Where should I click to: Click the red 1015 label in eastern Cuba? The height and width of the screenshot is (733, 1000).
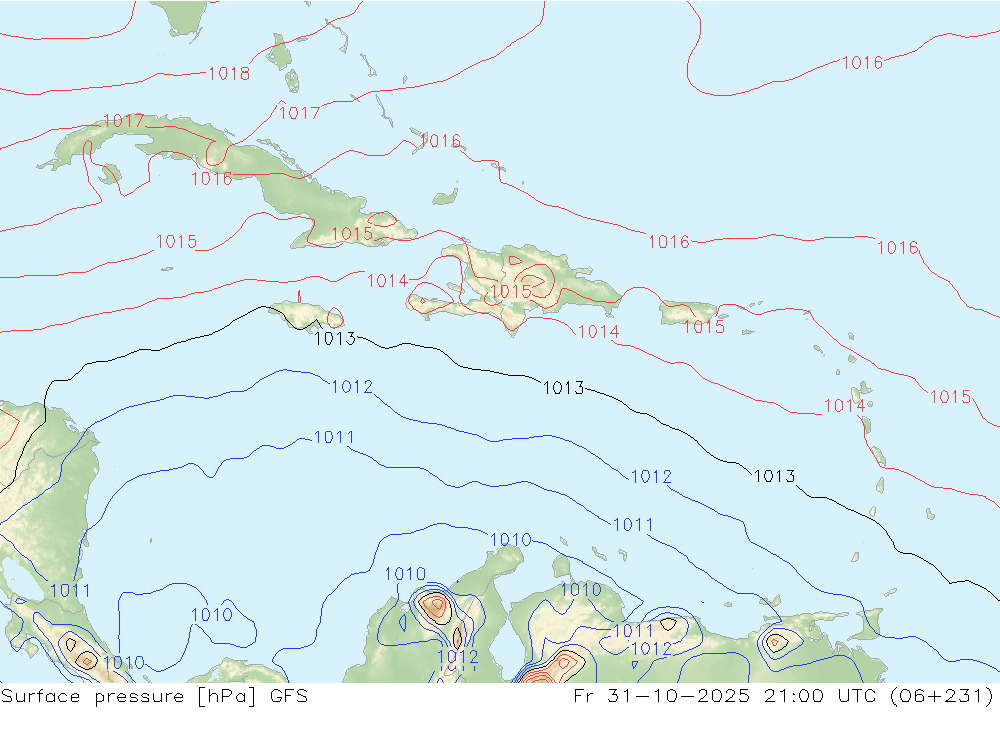click(x=352, y=233)
